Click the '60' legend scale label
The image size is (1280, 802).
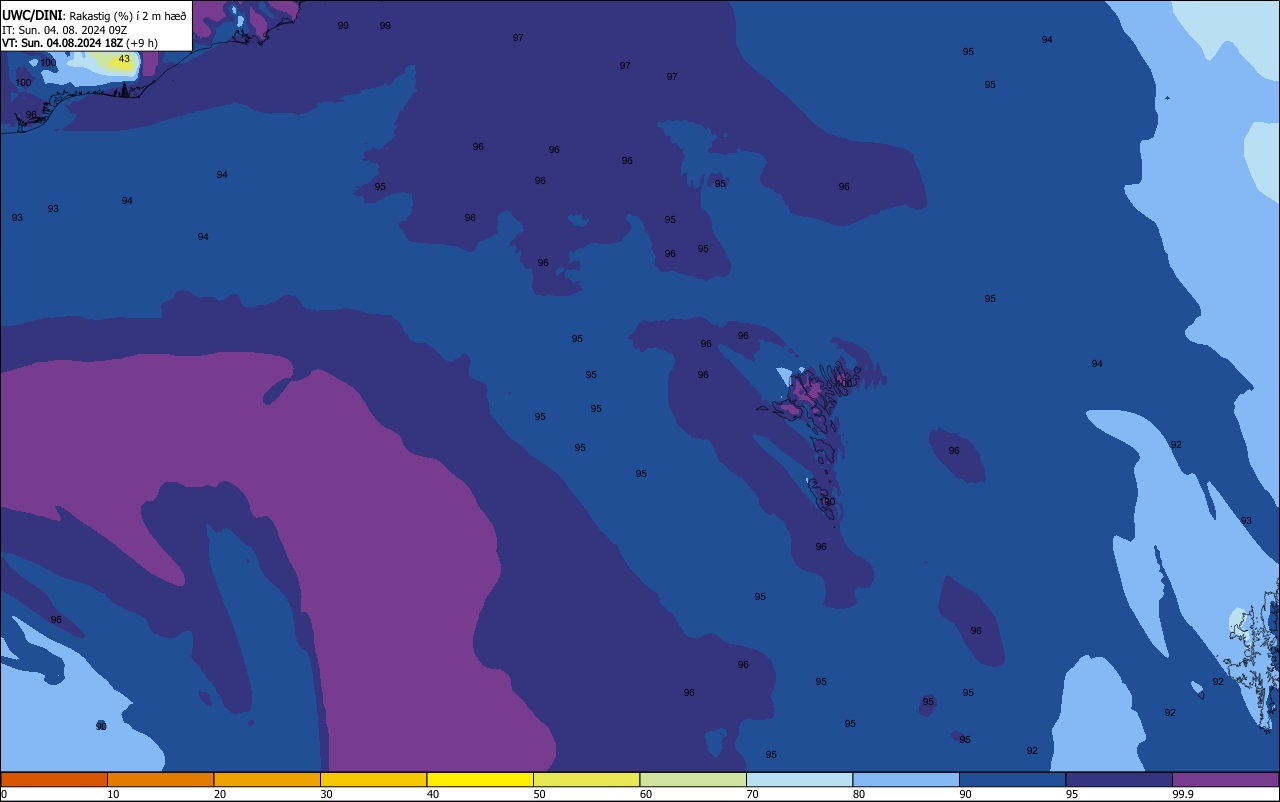click(x=646, y=794)
